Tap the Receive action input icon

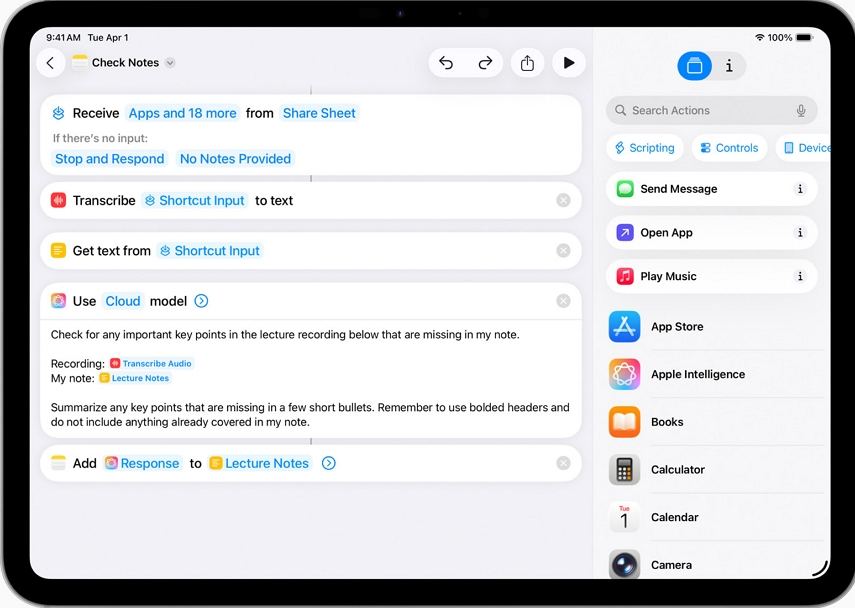click(58, 113)
